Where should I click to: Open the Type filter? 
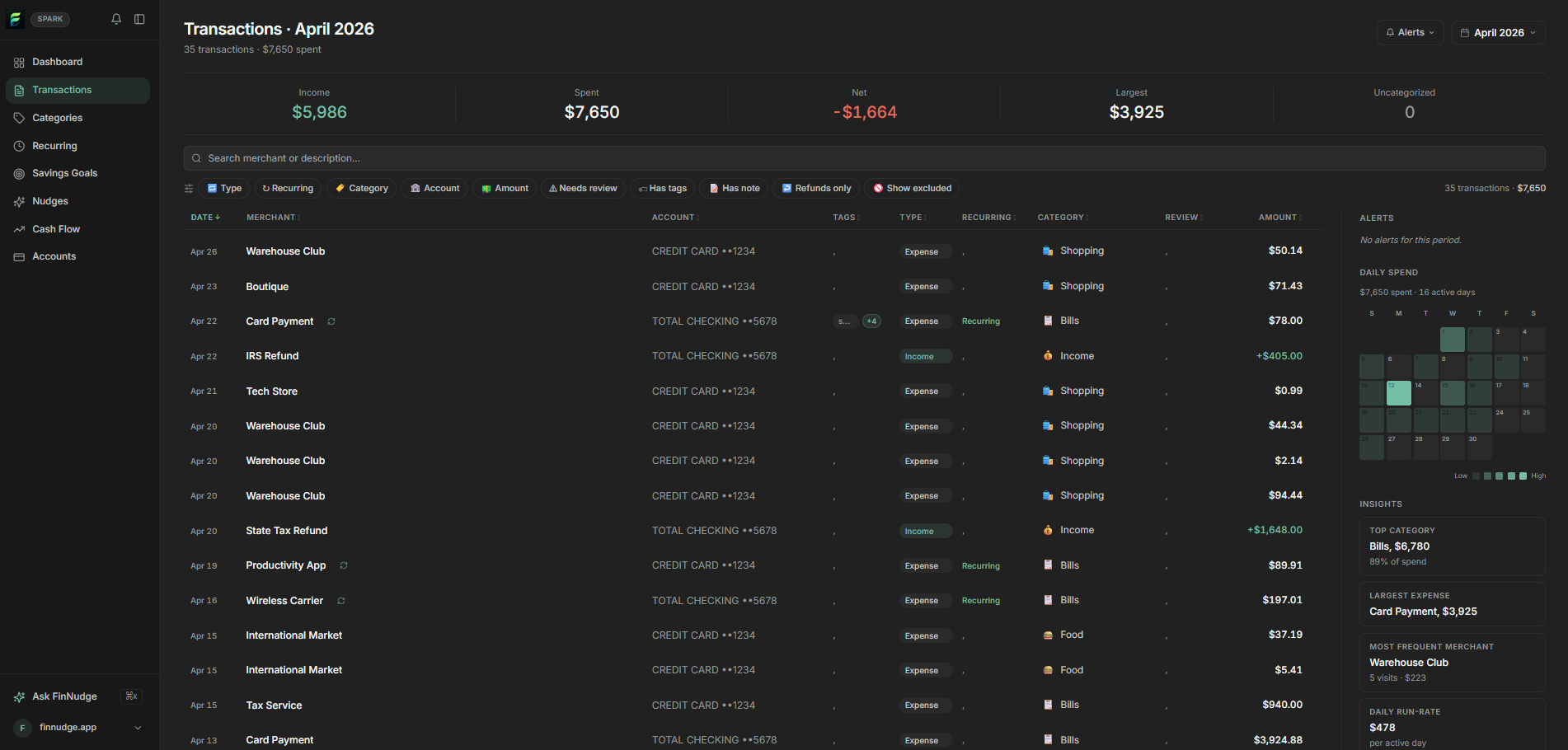click(224, 189)
